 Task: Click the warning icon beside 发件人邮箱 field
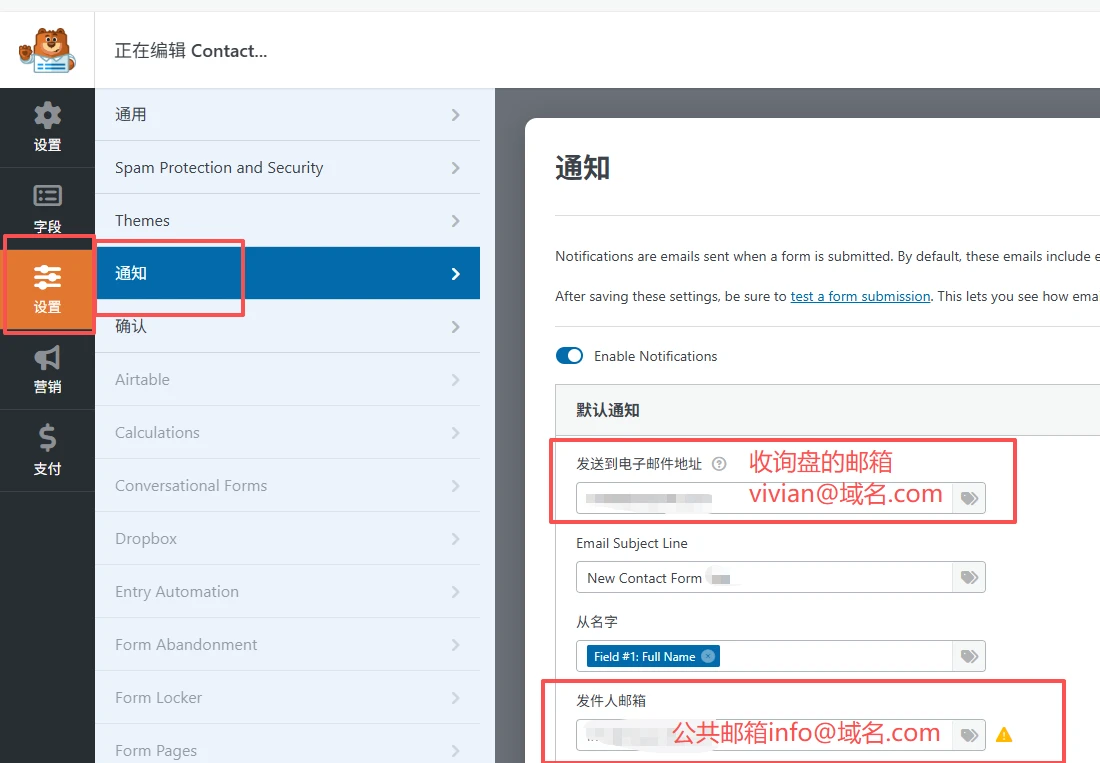click(1004, 733)
